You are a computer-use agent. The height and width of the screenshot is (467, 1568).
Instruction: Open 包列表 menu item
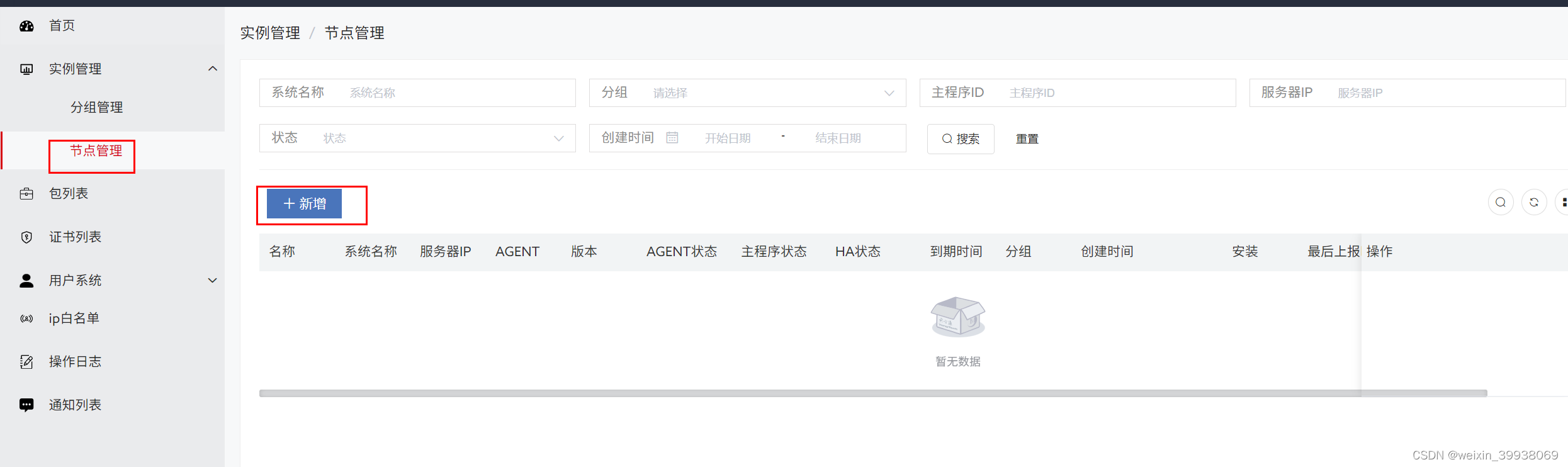[x=69, y=194]
